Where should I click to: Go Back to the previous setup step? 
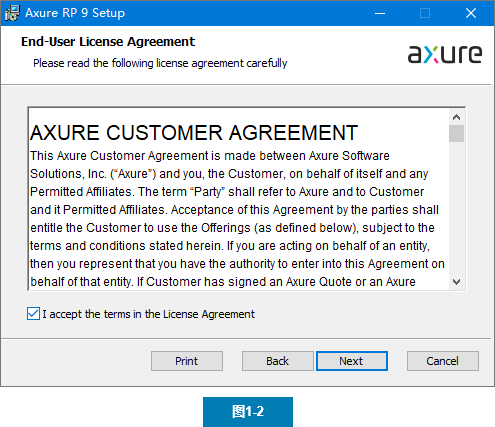pos(277,361)
